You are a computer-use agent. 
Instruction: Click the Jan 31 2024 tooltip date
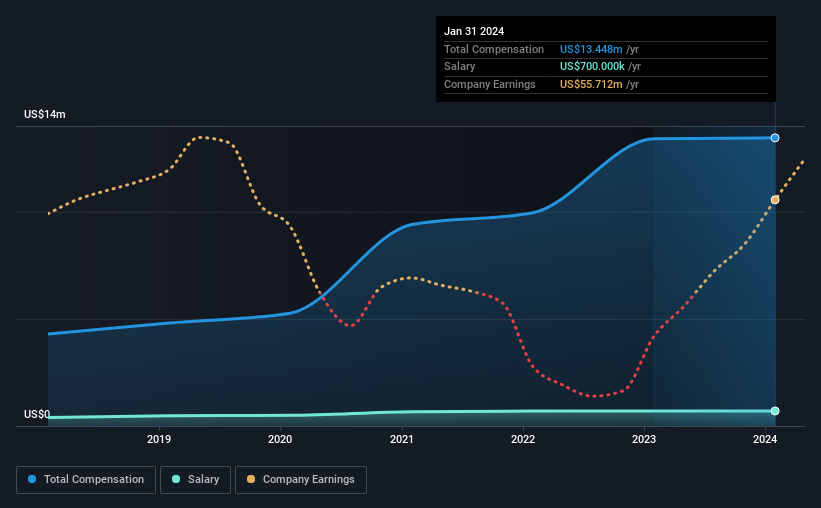(474, 31)
